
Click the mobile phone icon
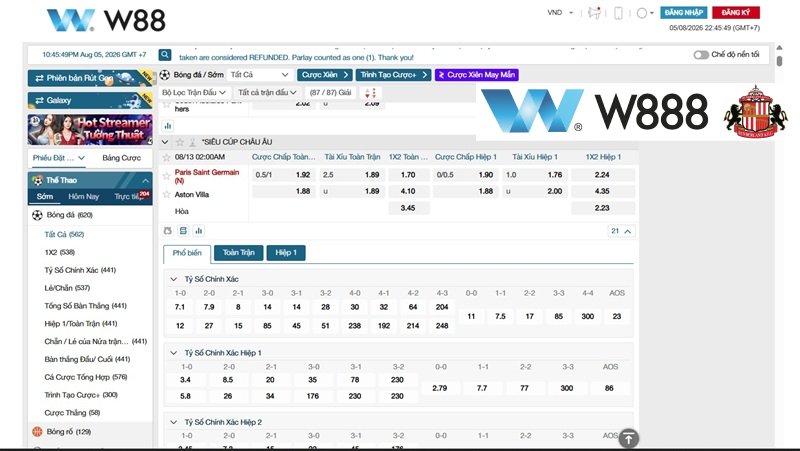(618, 13)
